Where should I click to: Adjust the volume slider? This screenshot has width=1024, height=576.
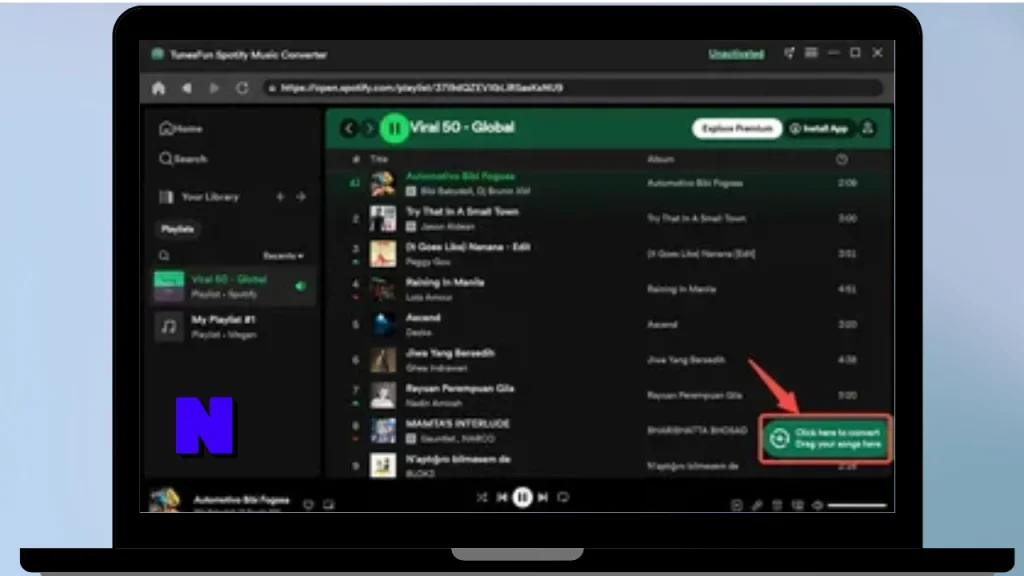click(x=857, y=505)
